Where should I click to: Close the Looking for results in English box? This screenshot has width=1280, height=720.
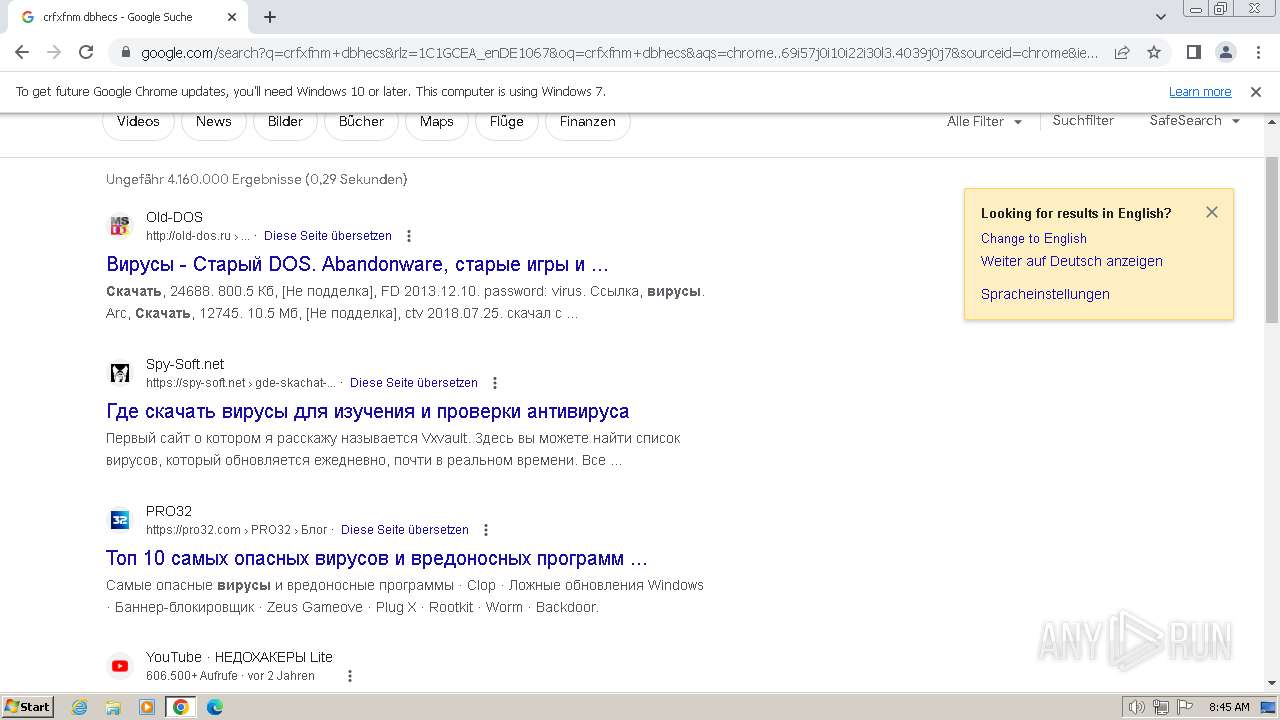[x=1212, y=212]
